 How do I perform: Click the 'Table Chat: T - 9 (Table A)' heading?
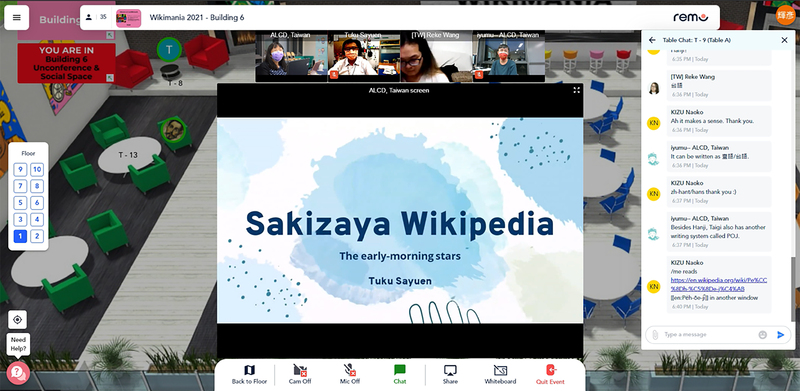click(696, 40)
